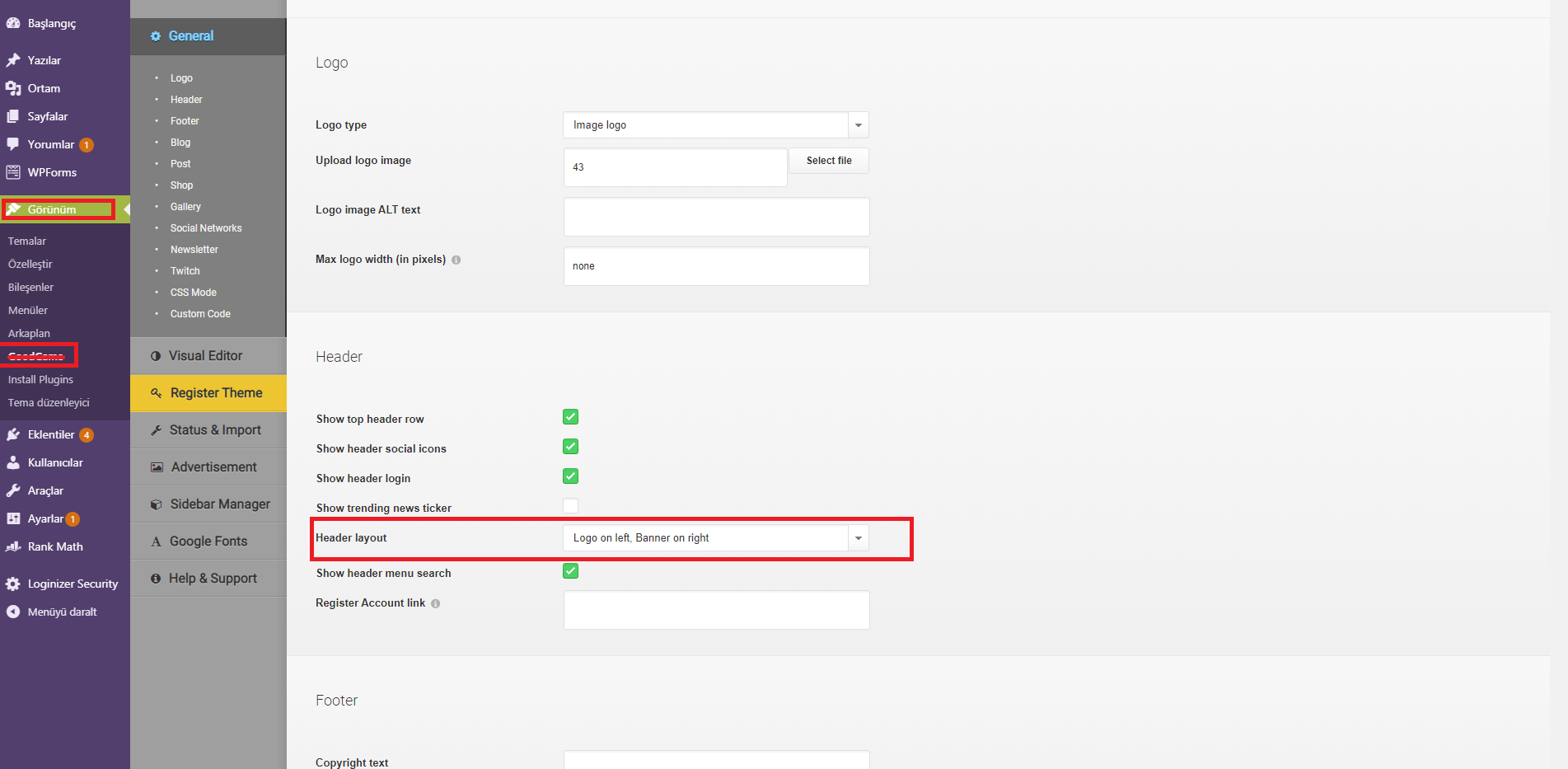This screenshot has height=769, width=1568.
Task: Open the Logo type dropdown
Action: click(x=716, y=124)
